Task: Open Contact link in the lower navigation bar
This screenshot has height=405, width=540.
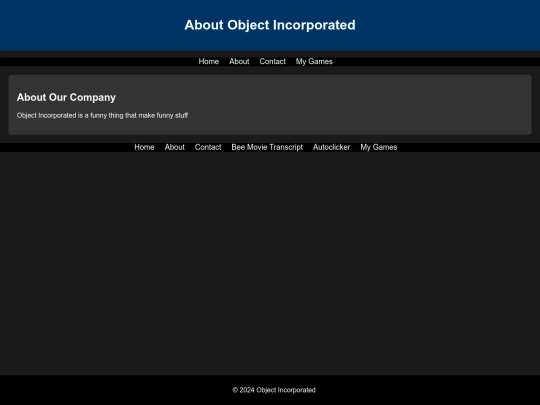Action: point(208,147)
